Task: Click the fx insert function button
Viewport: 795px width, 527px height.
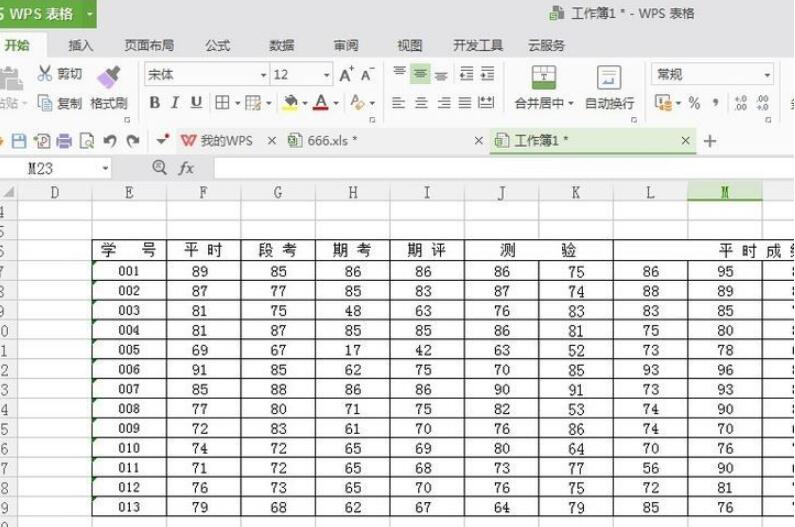Action: pos(186,168)
